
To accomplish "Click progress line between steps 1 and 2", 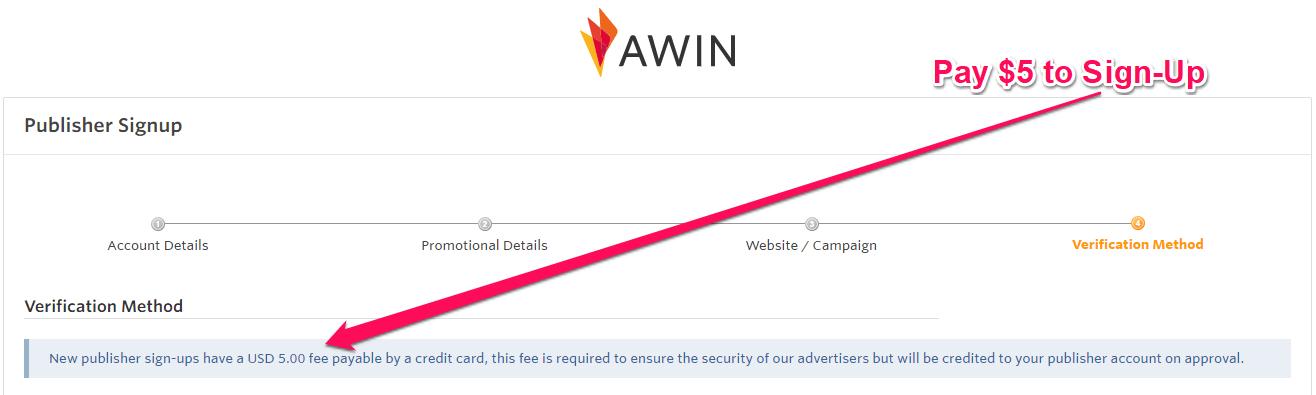I will [321, 224].
